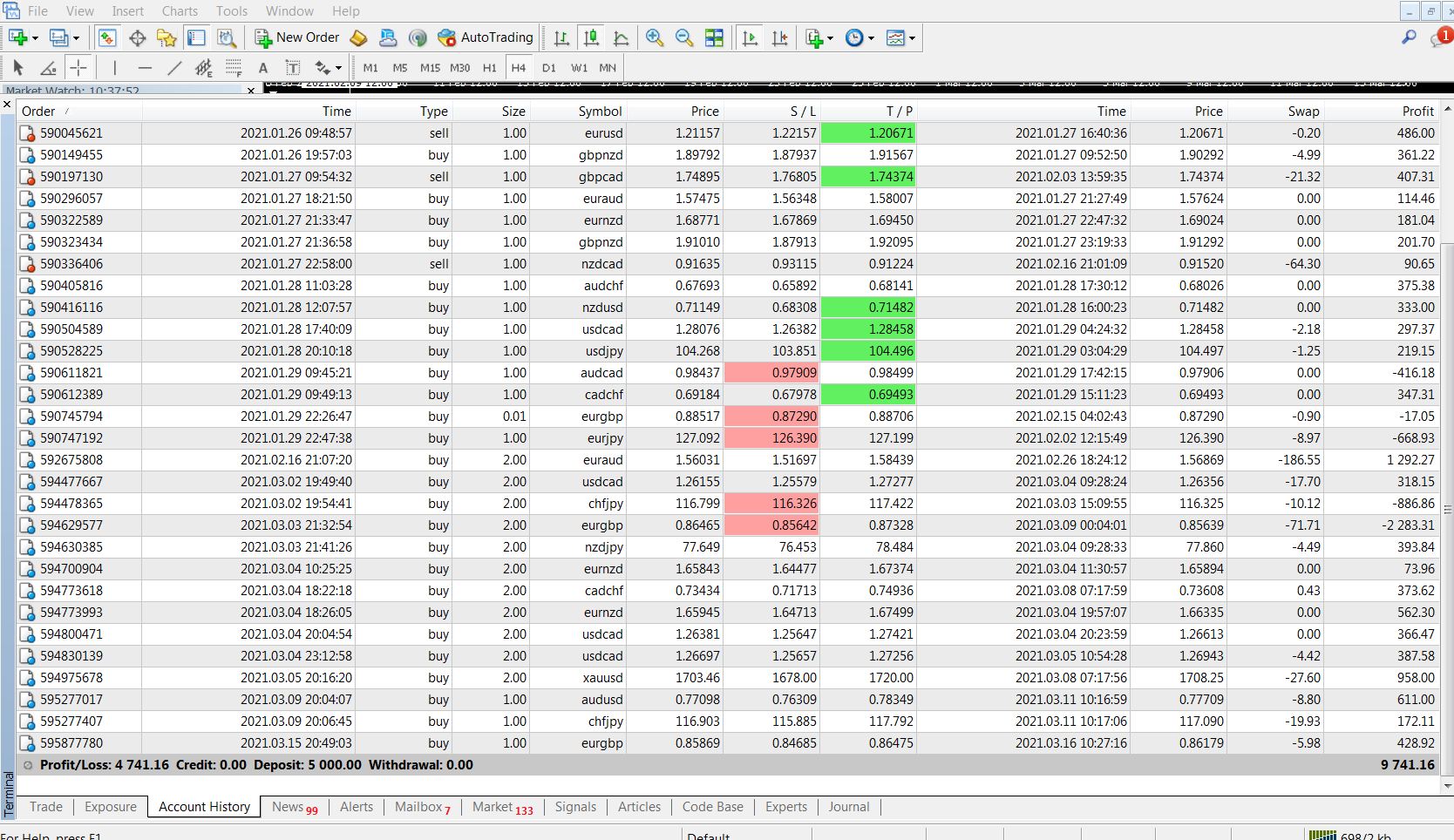Switch to the D1 timeframe

(x=548, y=67)
